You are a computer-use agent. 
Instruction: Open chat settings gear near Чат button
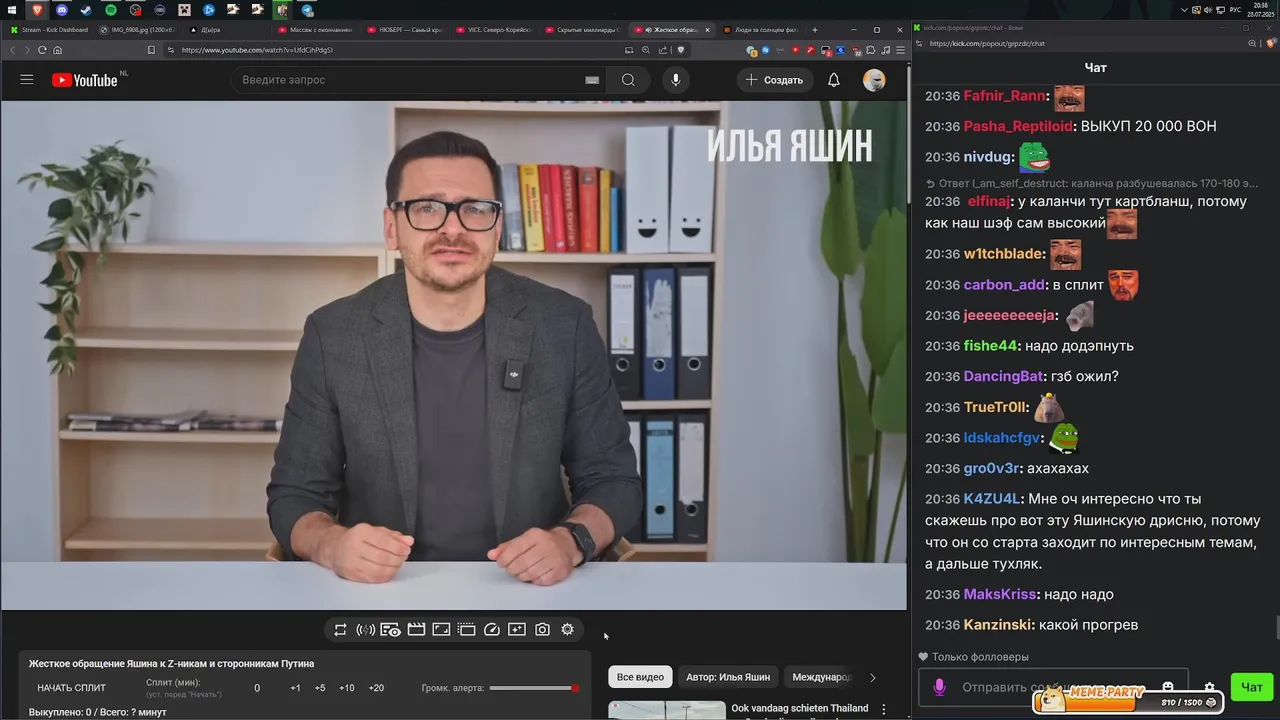tap(1209, 688)
